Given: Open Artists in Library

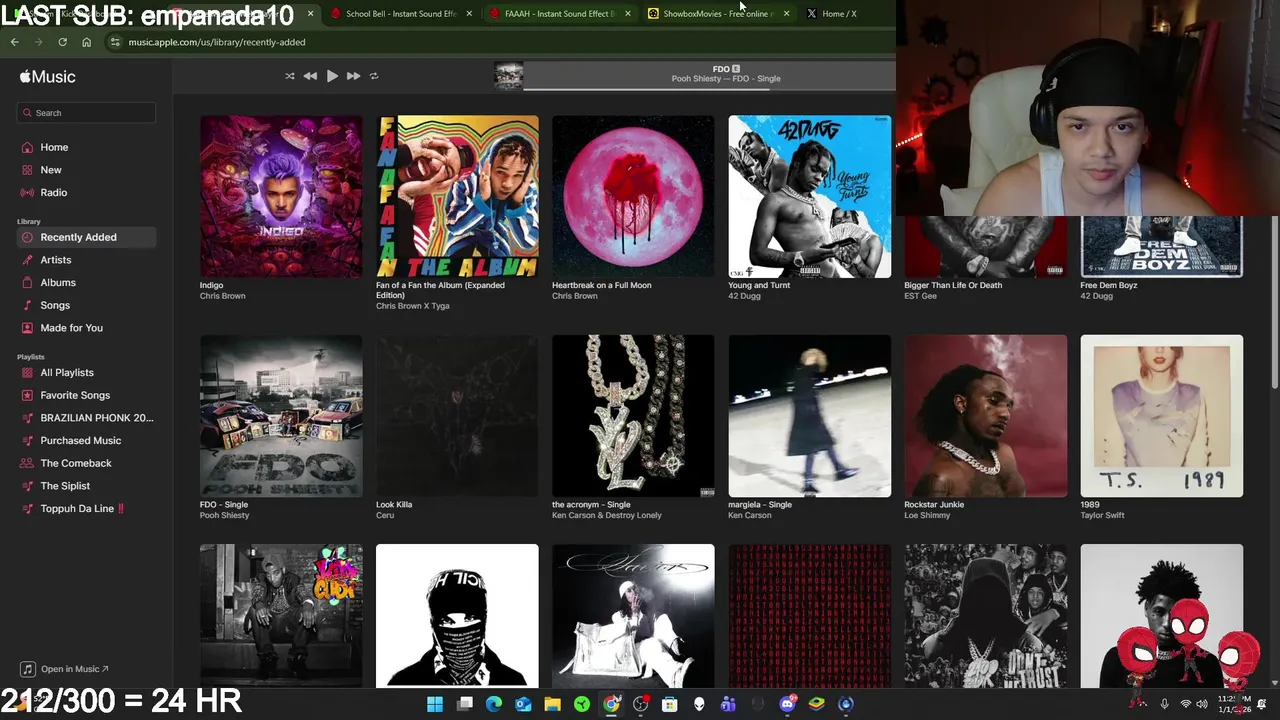Looking at the screenshot, I should (86, 260).
